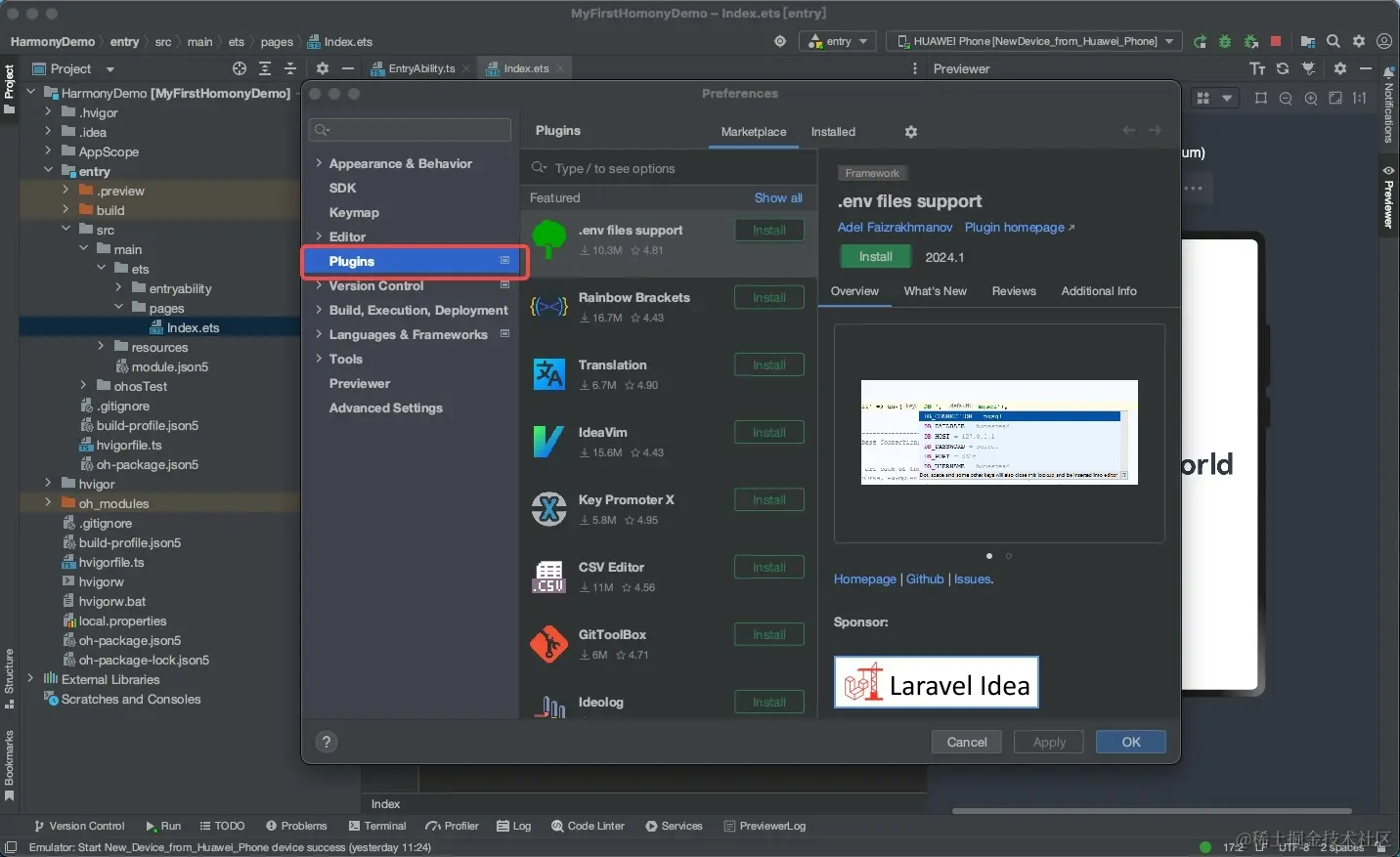The image size is (1400, 857).
Task: Expand External Libraries node
Action: coord(30,679)
